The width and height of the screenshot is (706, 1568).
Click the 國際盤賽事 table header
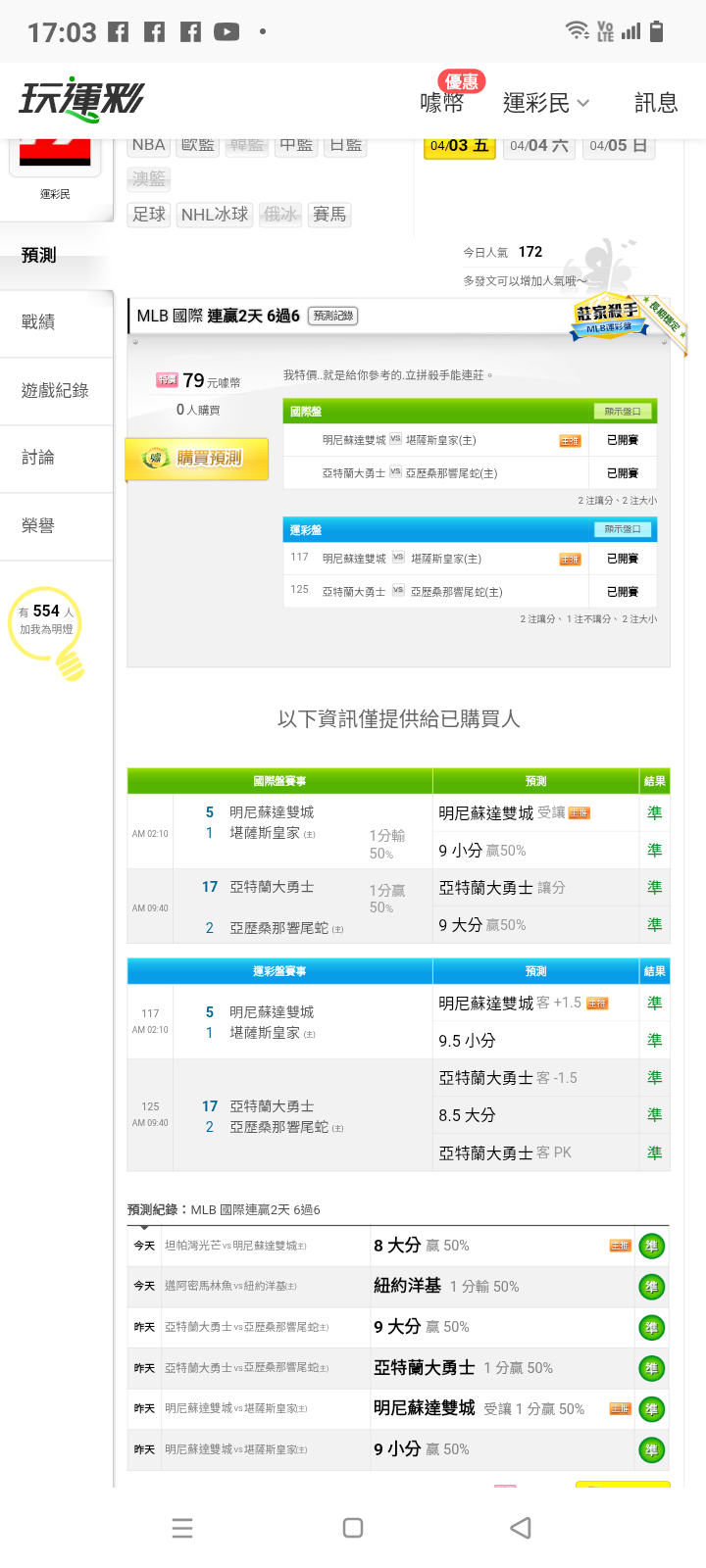pyautogui.click(x=279, y=781)
